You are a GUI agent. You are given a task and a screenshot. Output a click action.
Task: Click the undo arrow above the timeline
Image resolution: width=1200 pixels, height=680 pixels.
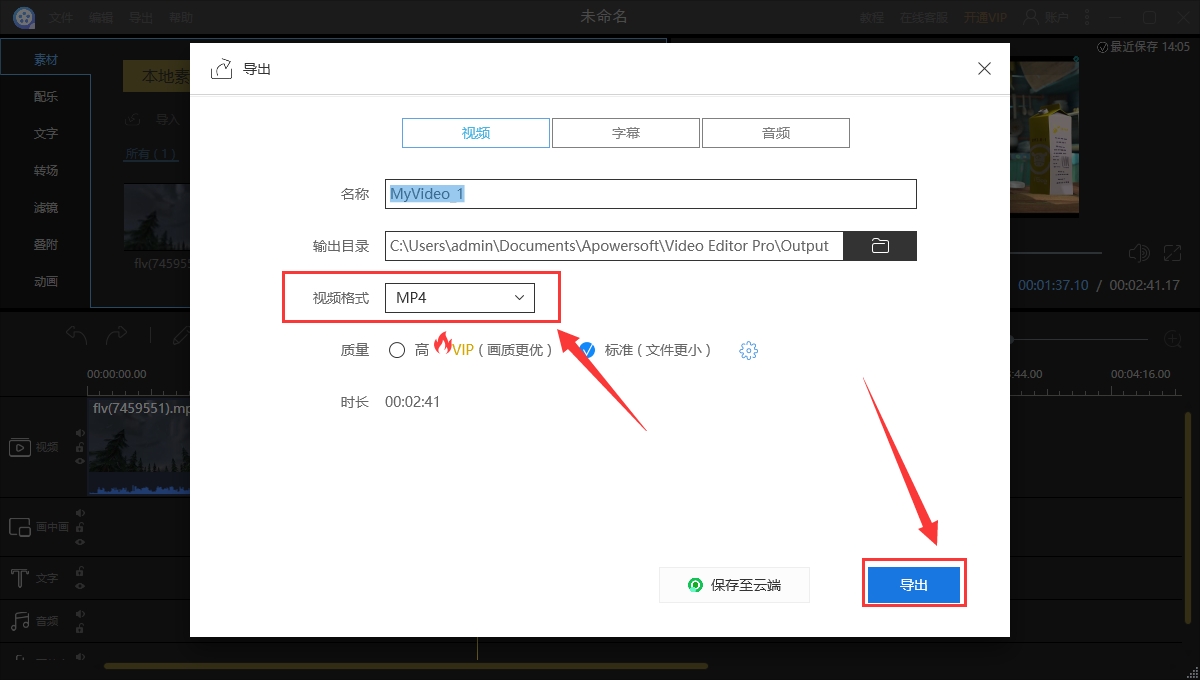[78, 335]
